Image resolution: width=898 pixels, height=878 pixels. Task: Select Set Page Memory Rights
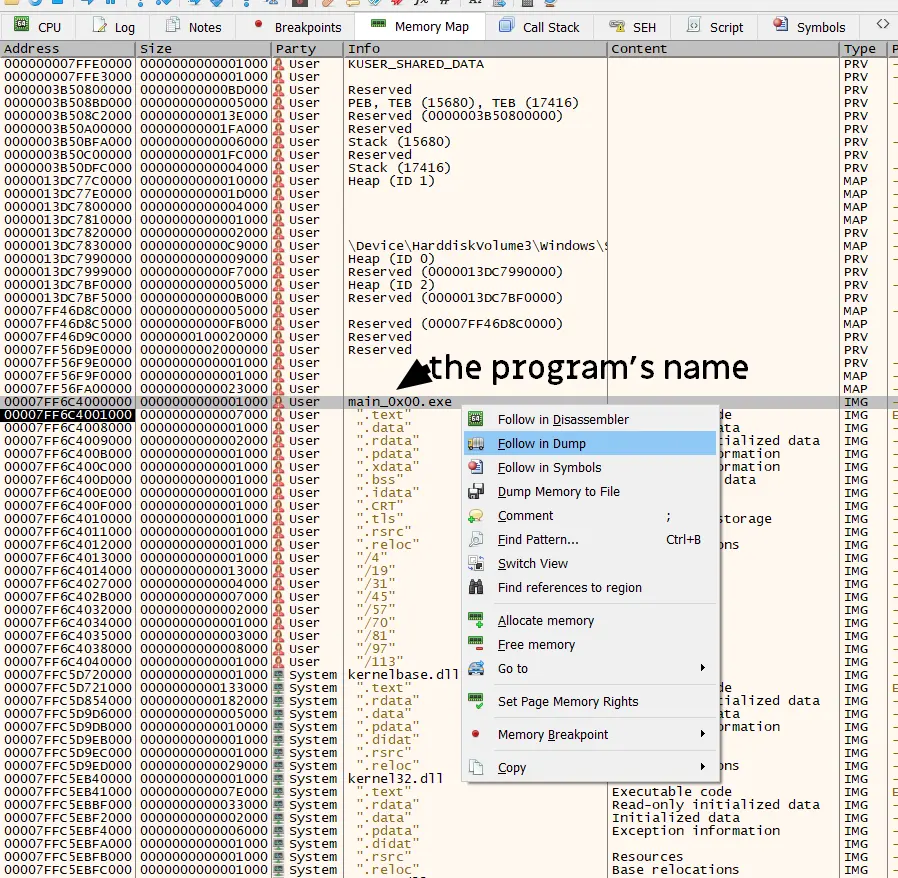coord(567,702)
